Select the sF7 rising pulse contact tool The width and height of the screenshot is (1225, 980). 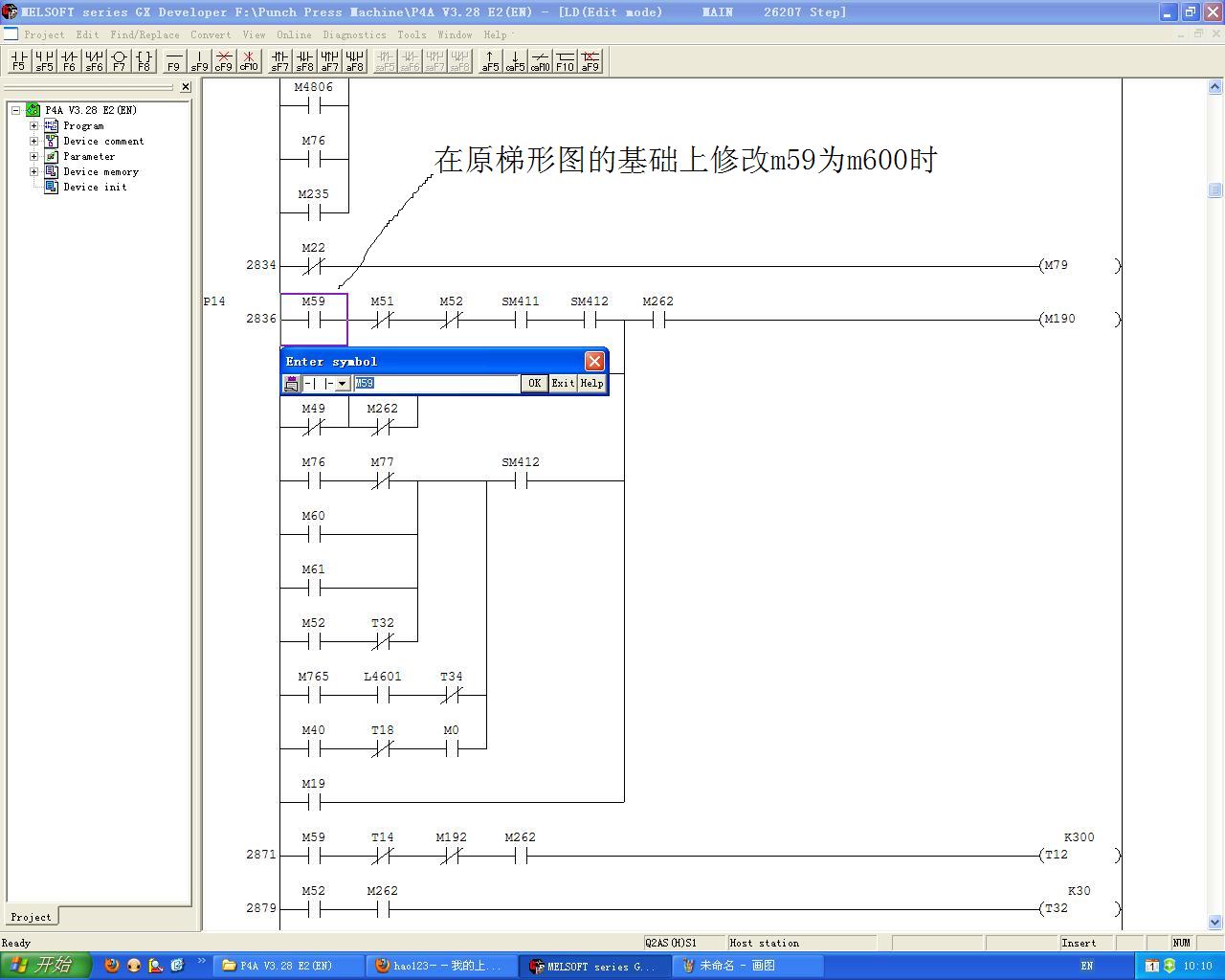(279, 61)
